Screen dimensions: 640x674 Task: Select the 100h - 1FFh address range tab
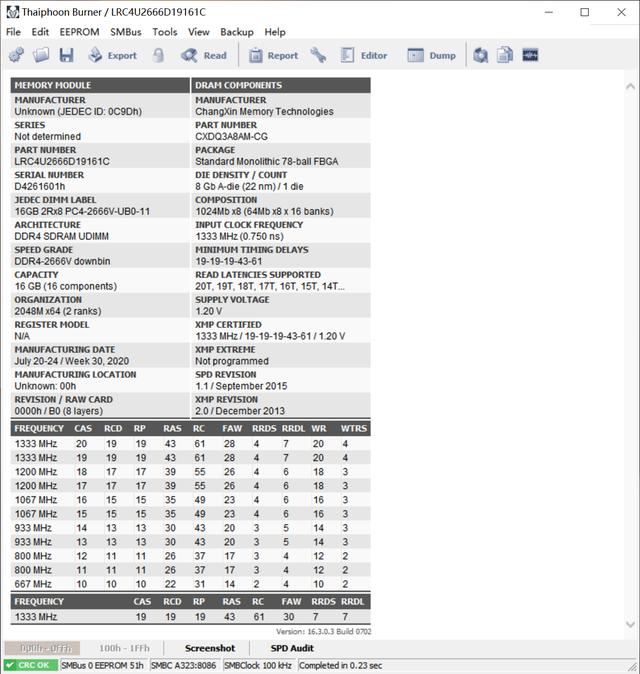click(126, 648)
